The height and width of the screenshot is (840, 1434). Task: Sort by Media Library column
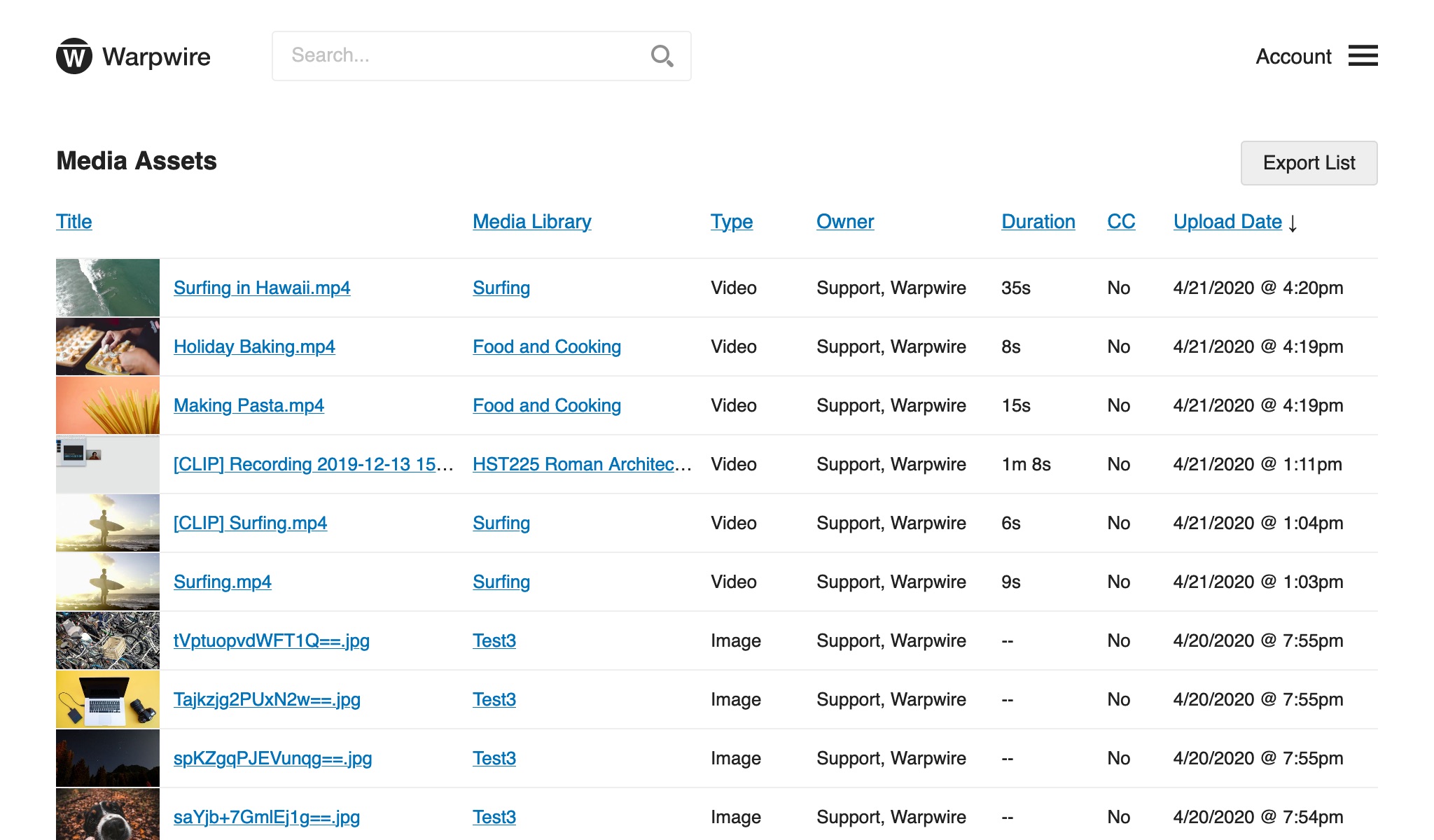(531, 222)
